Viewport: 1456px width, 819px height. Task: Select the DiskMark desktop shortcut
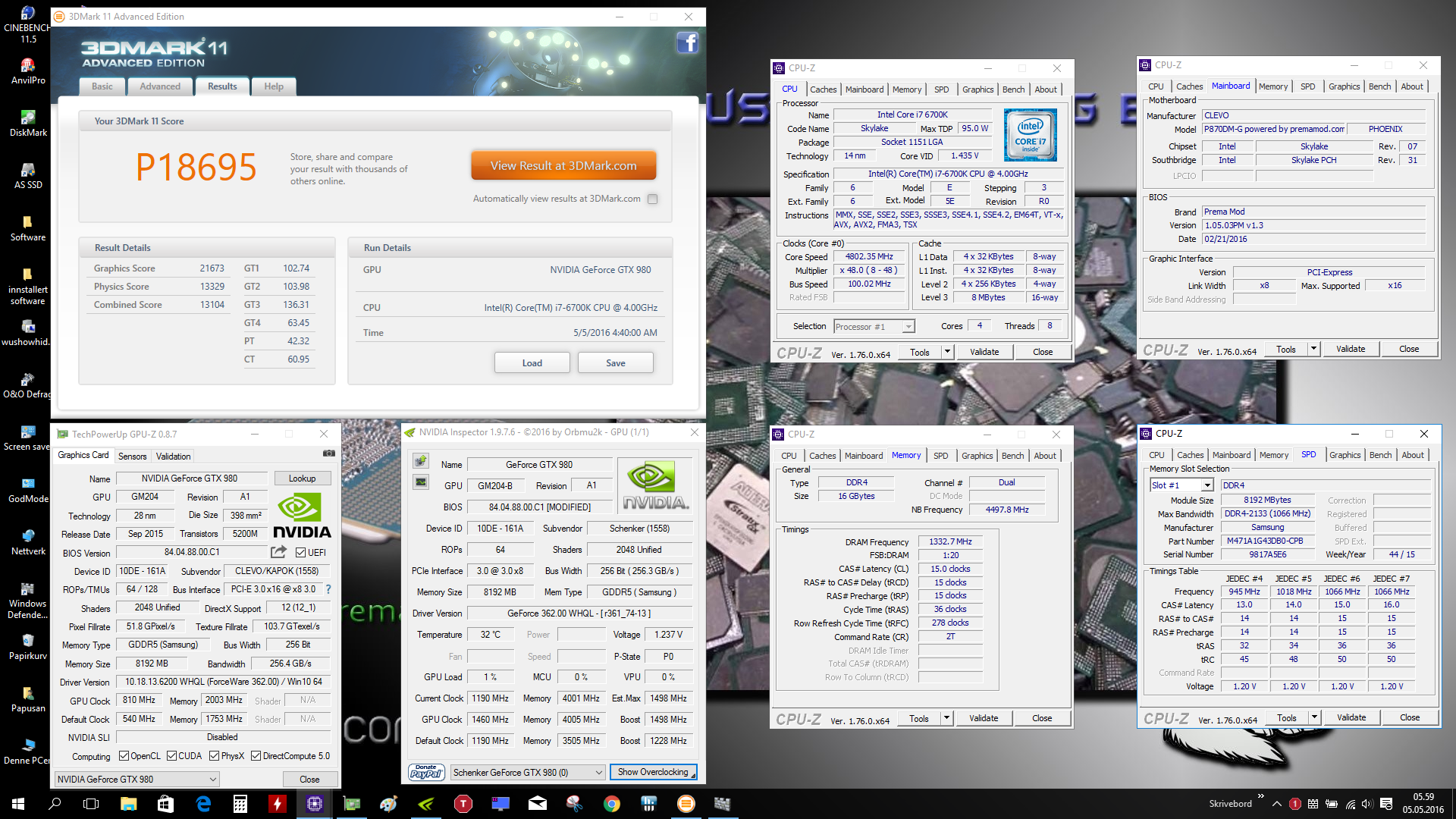(x=28, y=123)
